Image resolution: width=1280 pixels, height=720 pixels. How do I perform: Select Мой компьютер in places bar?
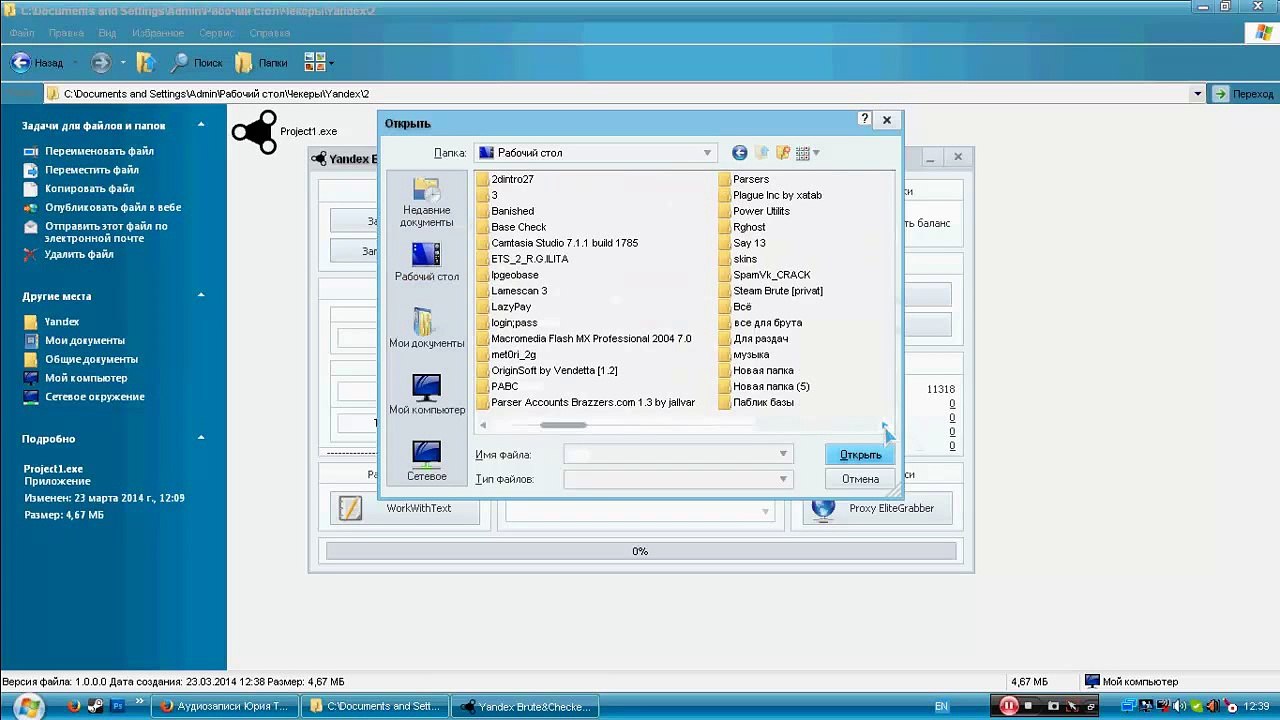click(x=426, y=395)
